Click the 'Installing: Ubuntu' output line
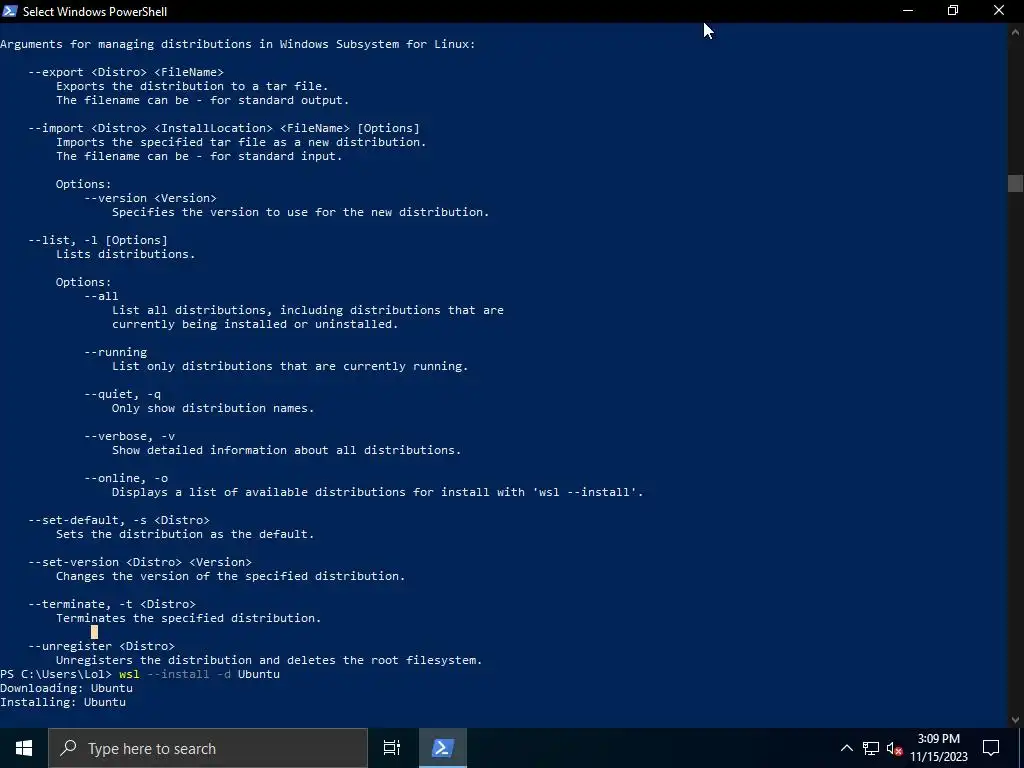The height and width of the screenshot is (768, 1024). pos(63,702)
